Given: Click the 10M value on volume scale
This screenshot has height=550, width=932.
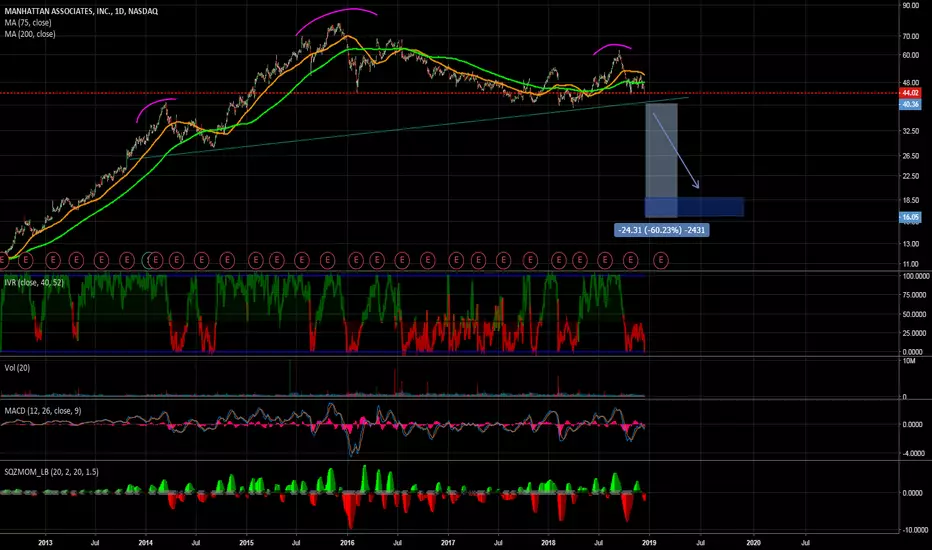Looking at the screenshot, I should click(x=909, y=361).
